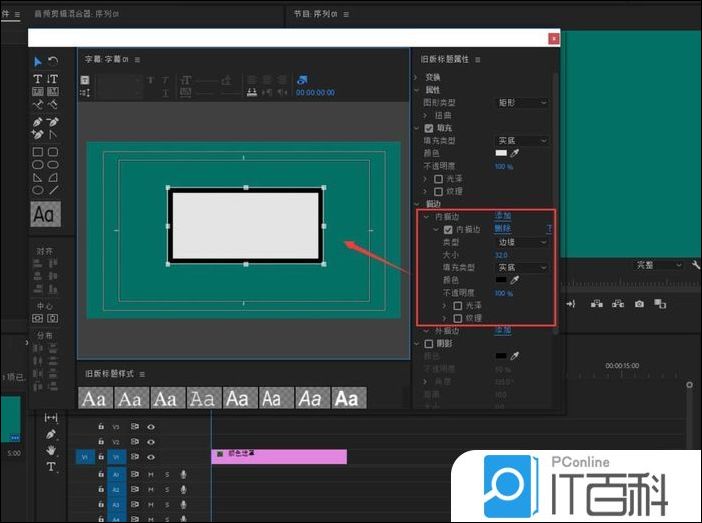Image resolution: width=702 pixels, height=523 pixels.
Task: Open the 图形类型 dropdown showing 矩形
Action: (522, 103)
